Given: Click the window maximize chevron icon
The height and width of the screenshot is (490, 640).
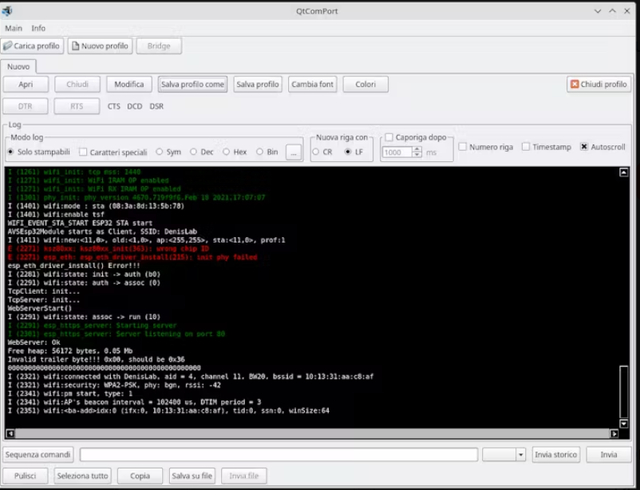Looking at the screenshot, I should (612, 11).
